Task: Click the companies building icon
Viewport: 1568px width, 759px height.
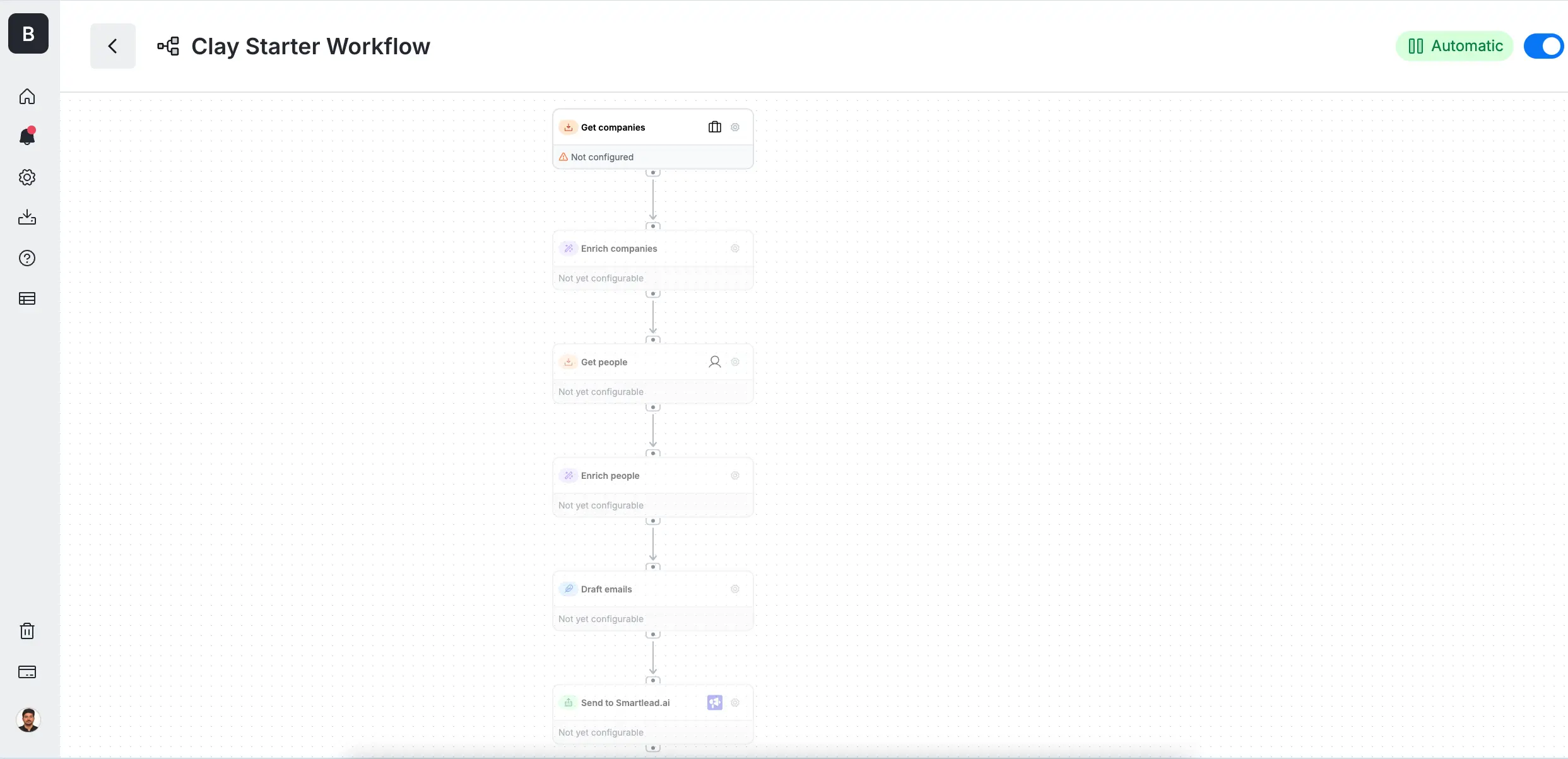Action: coord(714,127)
